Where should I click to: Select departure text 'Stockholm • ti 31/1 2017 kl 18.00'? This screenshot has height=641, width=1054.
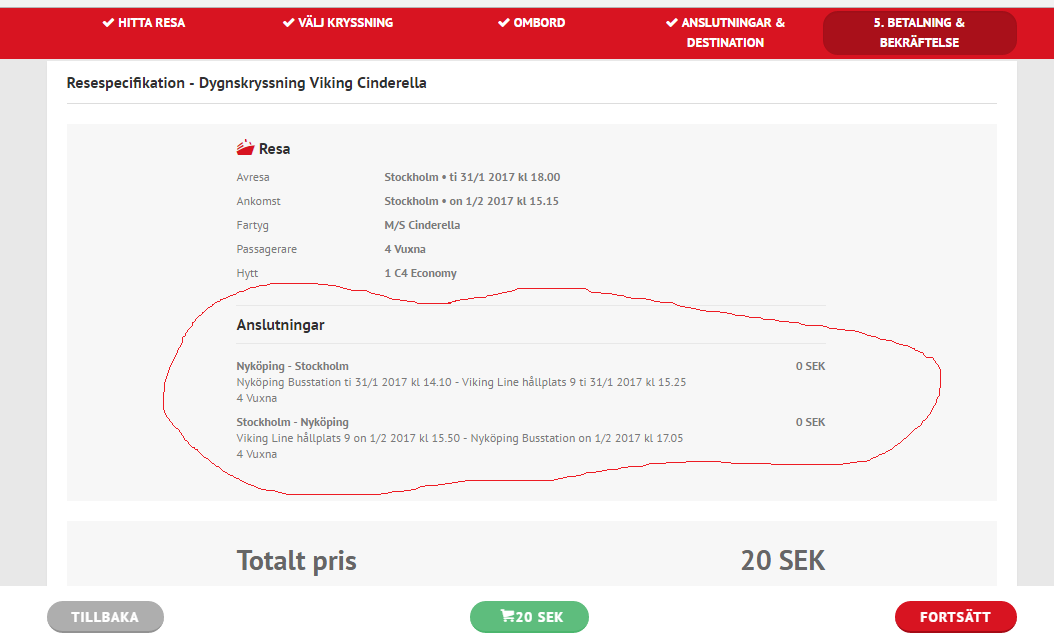(472, 177)
